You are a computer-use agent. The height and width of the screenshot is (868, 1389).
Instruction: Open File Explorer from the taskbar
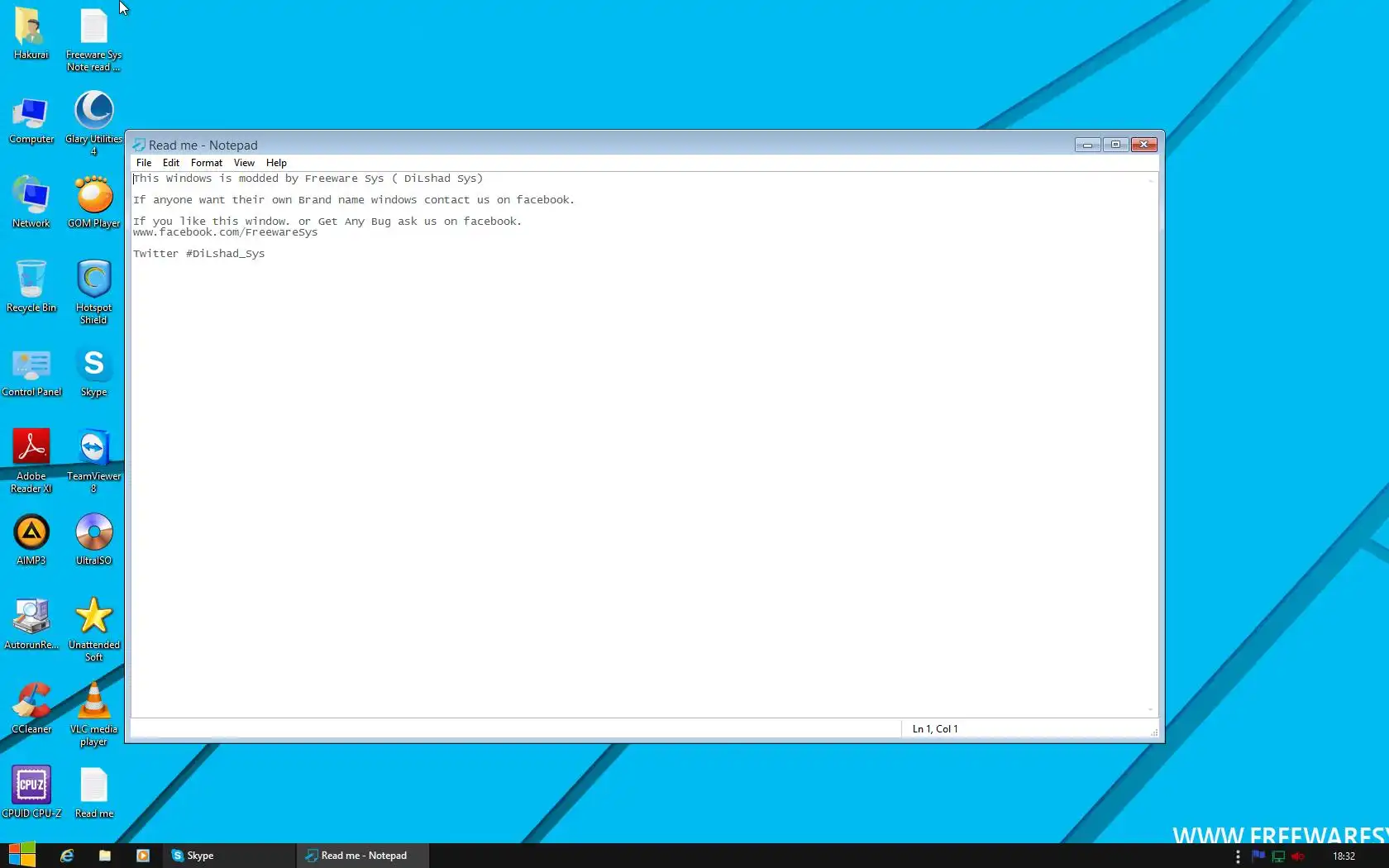(105, 856)
